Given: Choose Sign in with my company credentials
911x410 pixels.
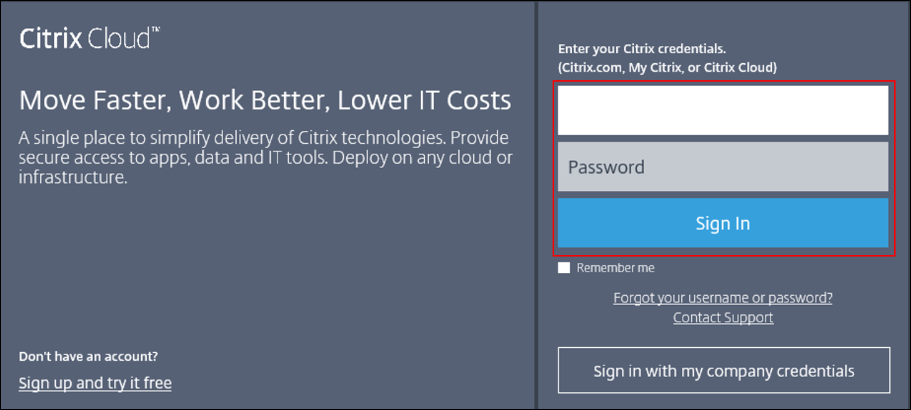Looking at the screenshot, I should pyautogui.click(x=723, y=371).
